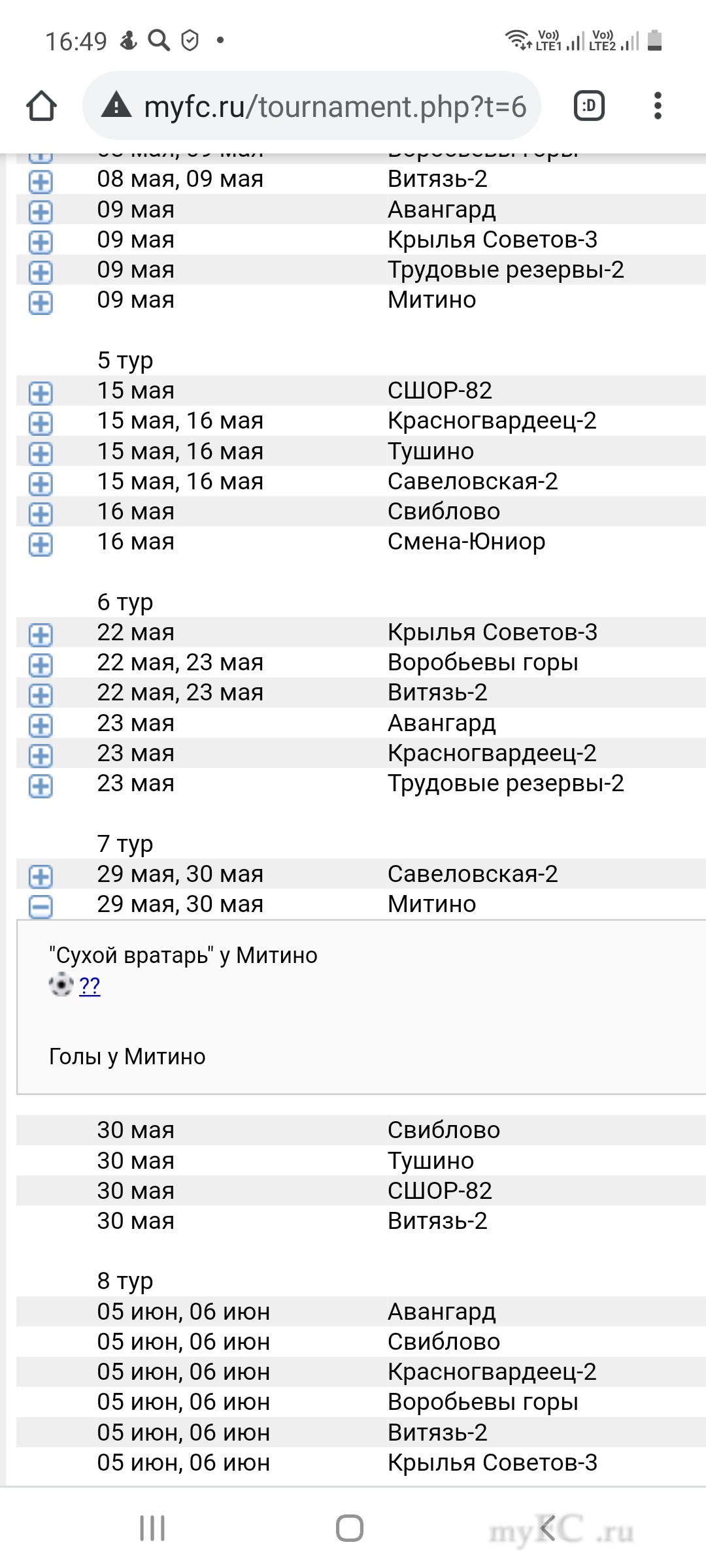This screenshot has height=1568, width=706.
Task: Open the browser three-dot menu
Action: point(658,106)
